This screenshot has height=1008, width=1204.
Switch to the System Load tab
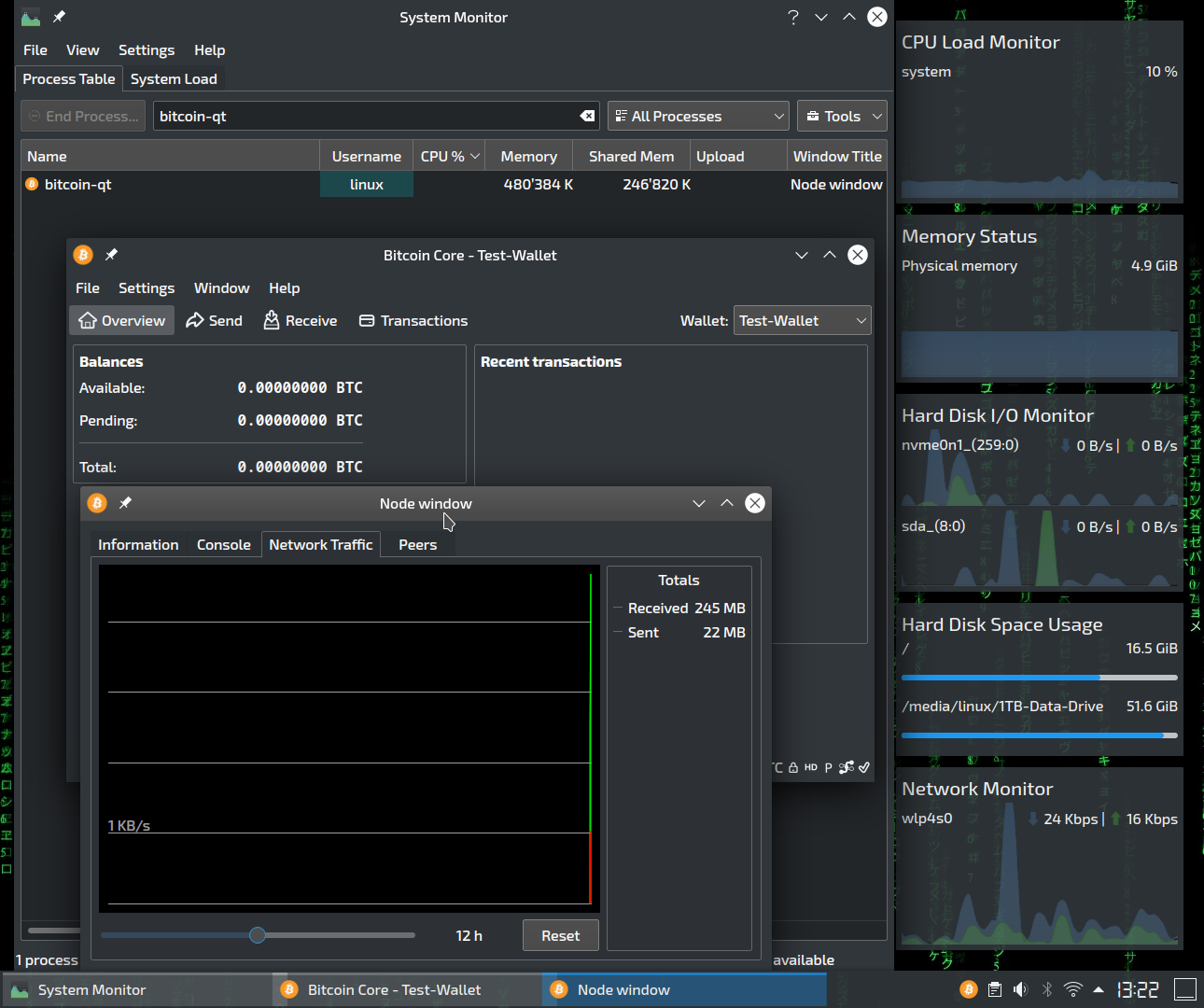click(x=174, y=78)
